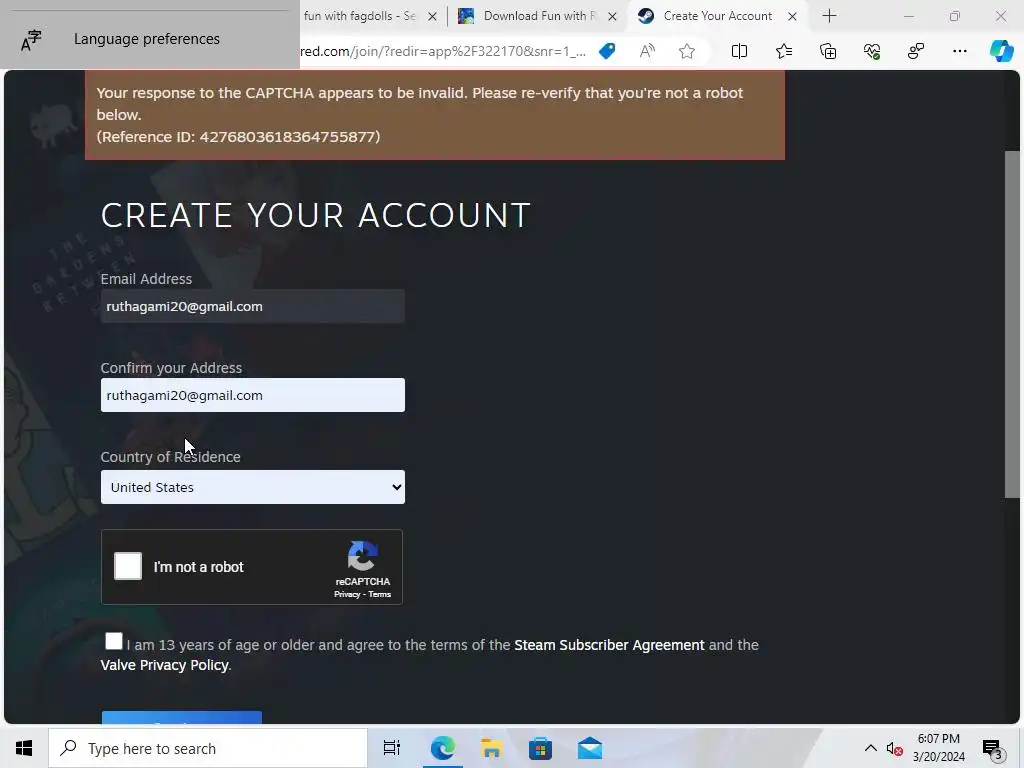The height and width of the screenshot is (768, 1024).
Task: Open Microsoft Store from taskbar
Action: click(540, 748)
